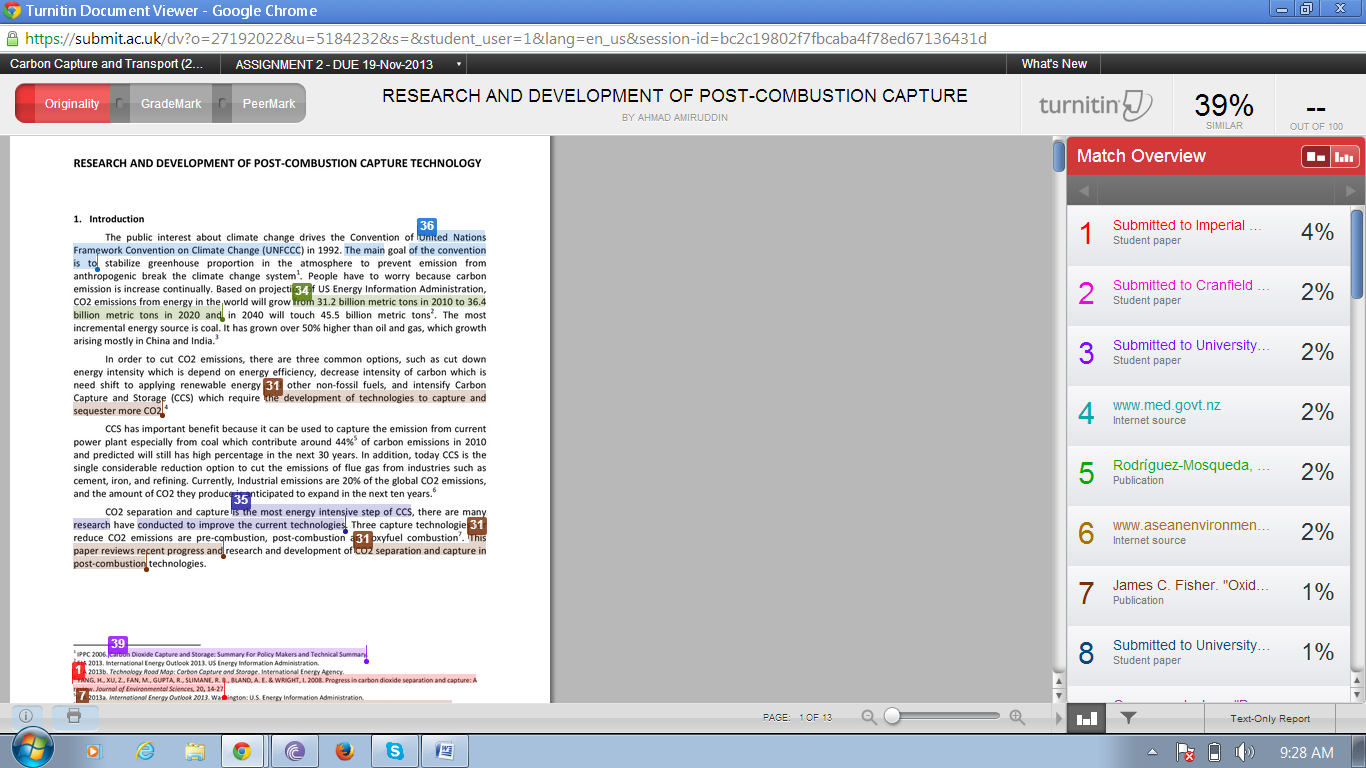Open the filter and settings funnel icon
1366x768 pixels.
click(1128, 717)
